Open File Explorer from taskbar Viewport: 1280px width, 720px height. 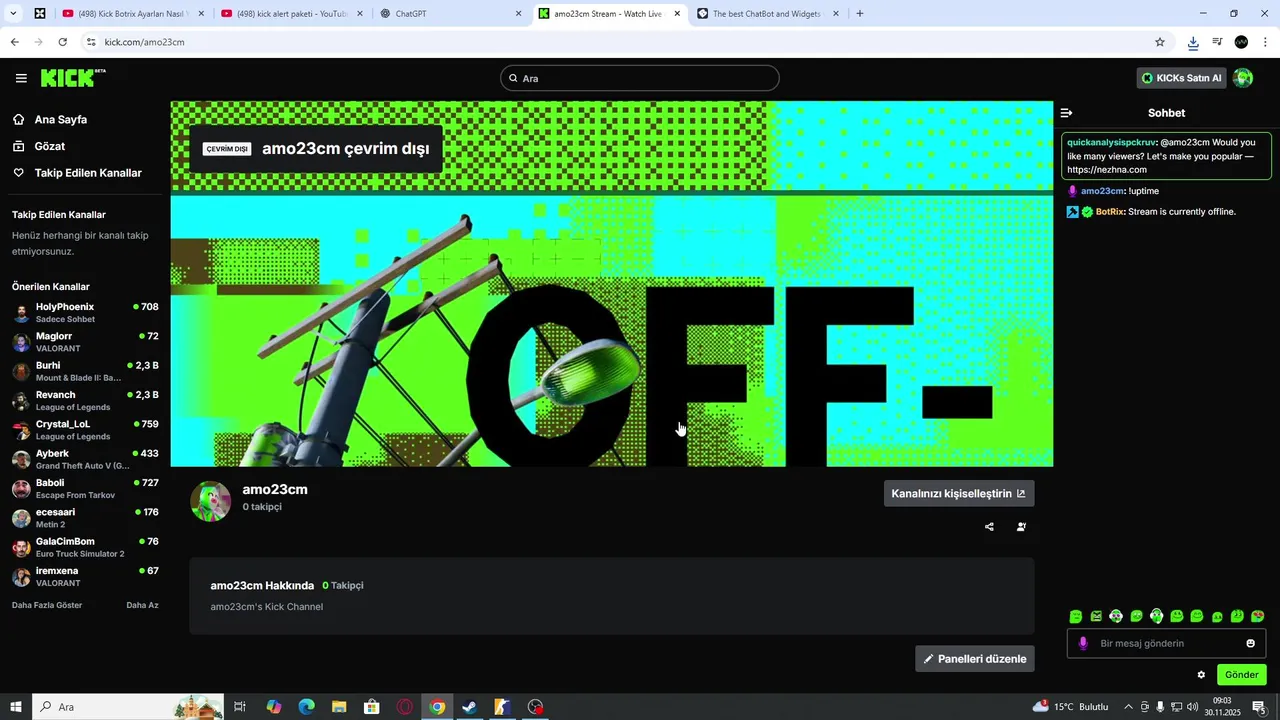click(x=339, y=707)
